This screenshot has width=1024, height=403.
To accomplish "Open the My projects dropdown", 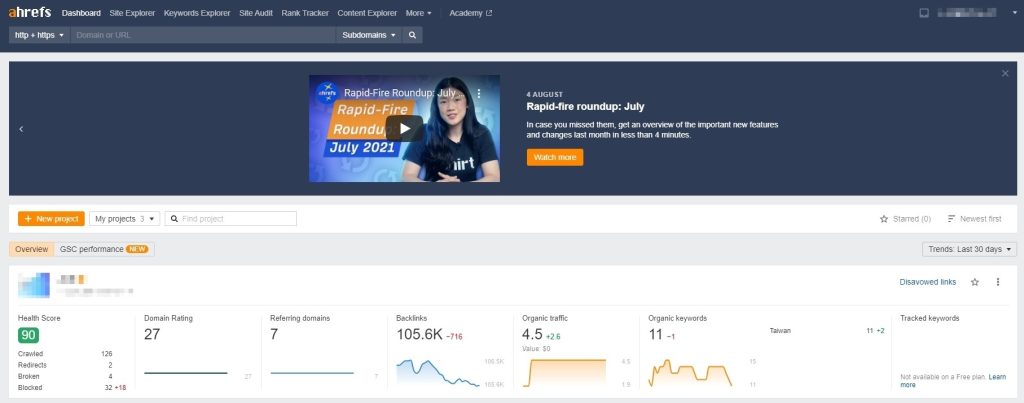I will coord(124,219).
